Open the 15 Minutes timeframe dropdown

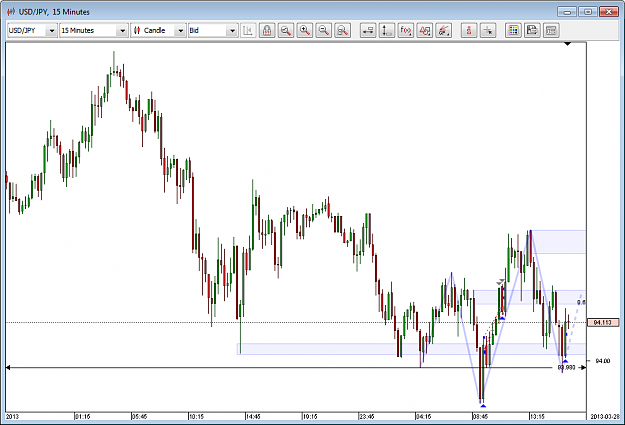[x=94, y=30]
